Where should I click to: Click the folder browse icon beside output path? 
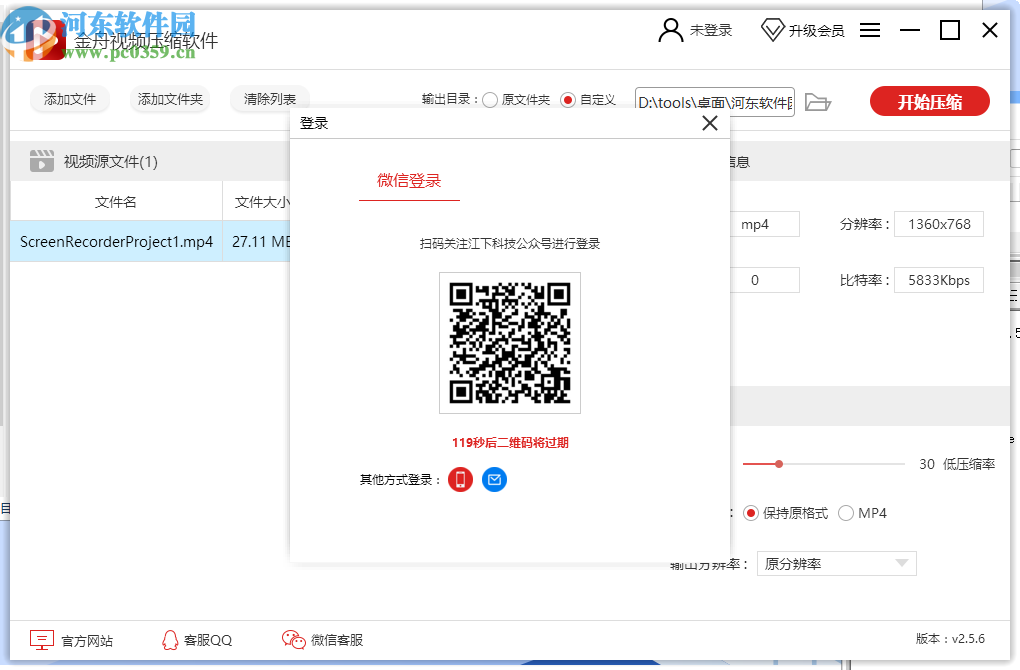click(x=818, y=101)
